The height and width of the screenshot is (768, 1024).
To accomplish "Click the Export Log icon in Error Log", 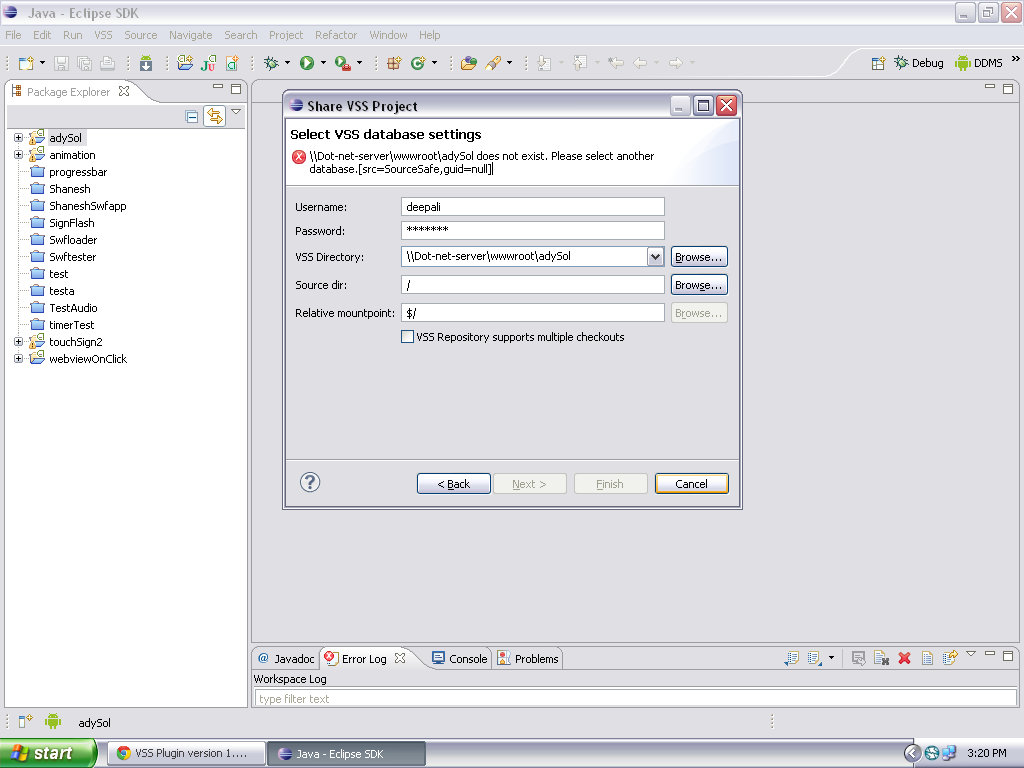I will [x=792, y=658].
